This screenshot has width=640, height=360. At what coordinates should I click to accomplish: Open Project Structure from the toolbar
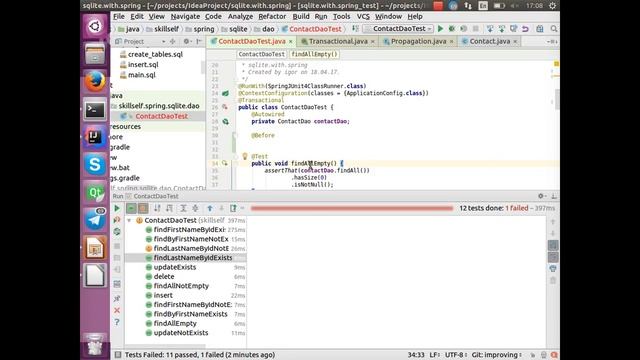(540, 29)
